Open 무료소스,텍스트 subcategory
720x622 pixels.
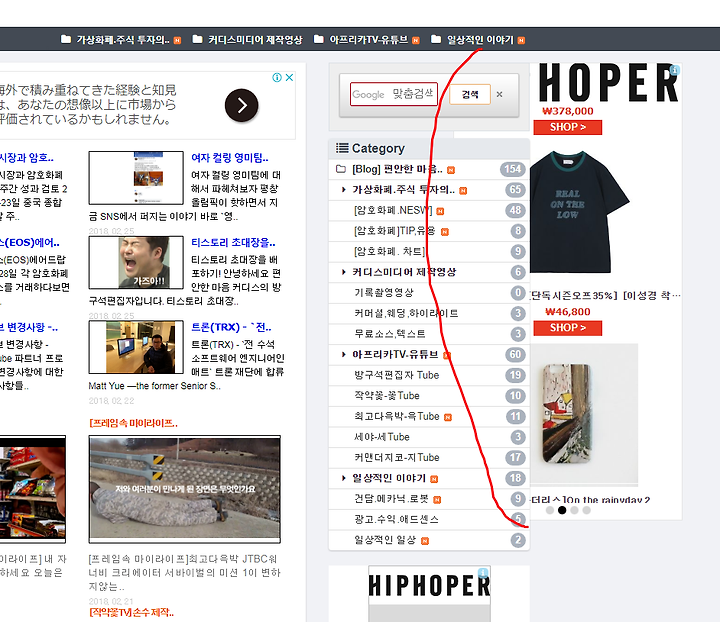click(389, 334)
